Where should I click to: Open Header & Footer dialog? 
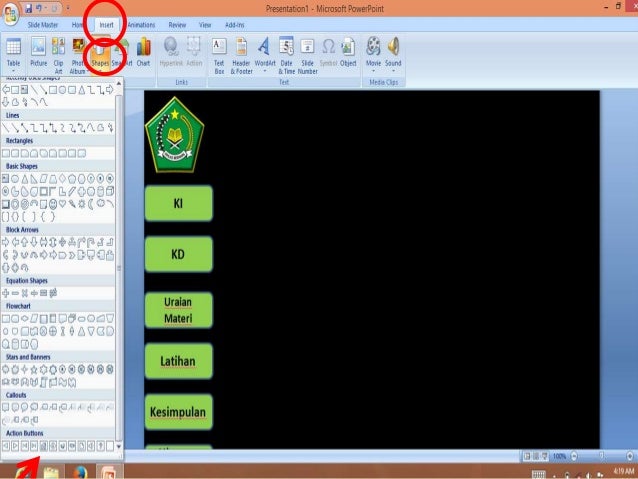241,56
